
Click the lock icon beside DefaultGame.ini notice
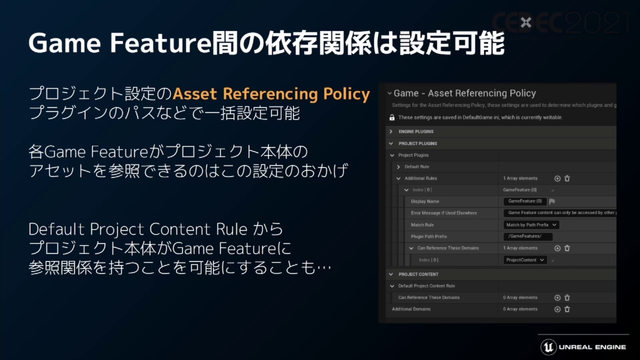coord(392,118)
